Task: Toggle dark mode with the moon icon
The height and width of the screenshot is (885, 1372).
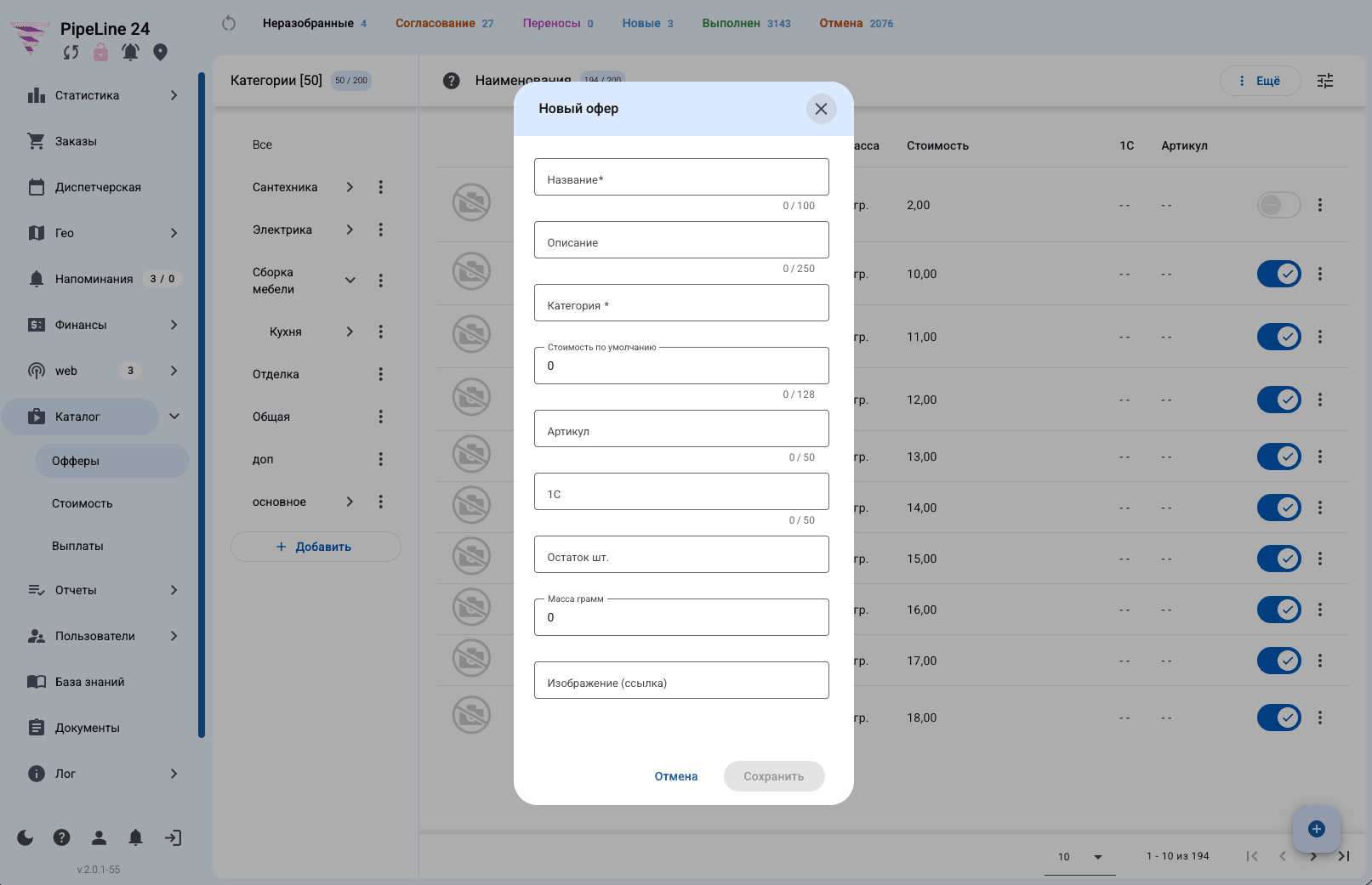Action: pos(26,837)
